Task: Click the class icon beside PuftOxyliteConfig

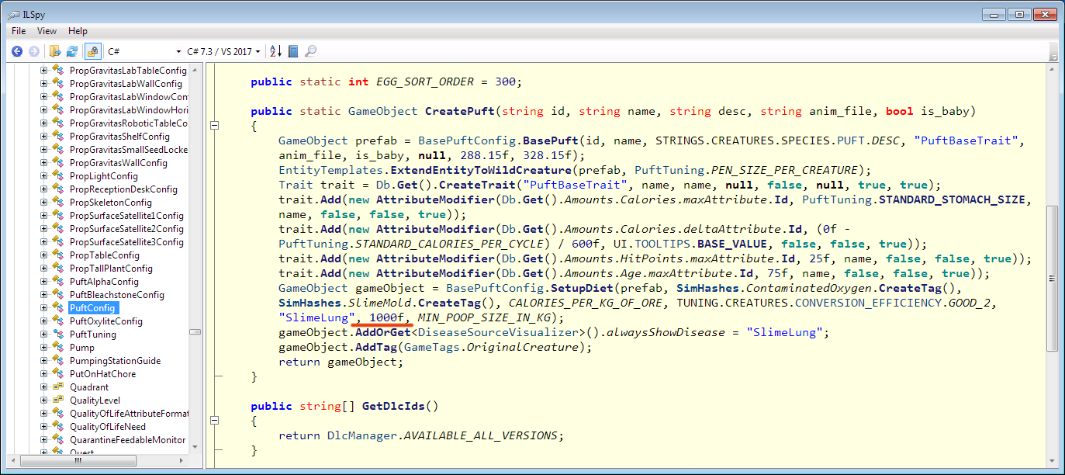Action: tap(59, 321)
